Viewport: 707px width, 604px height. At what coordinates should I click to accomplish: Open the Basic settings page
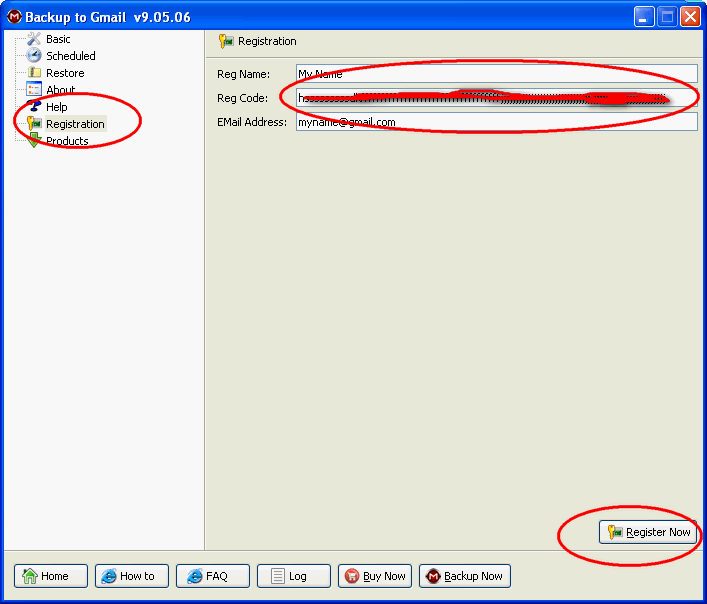(58, 39)
